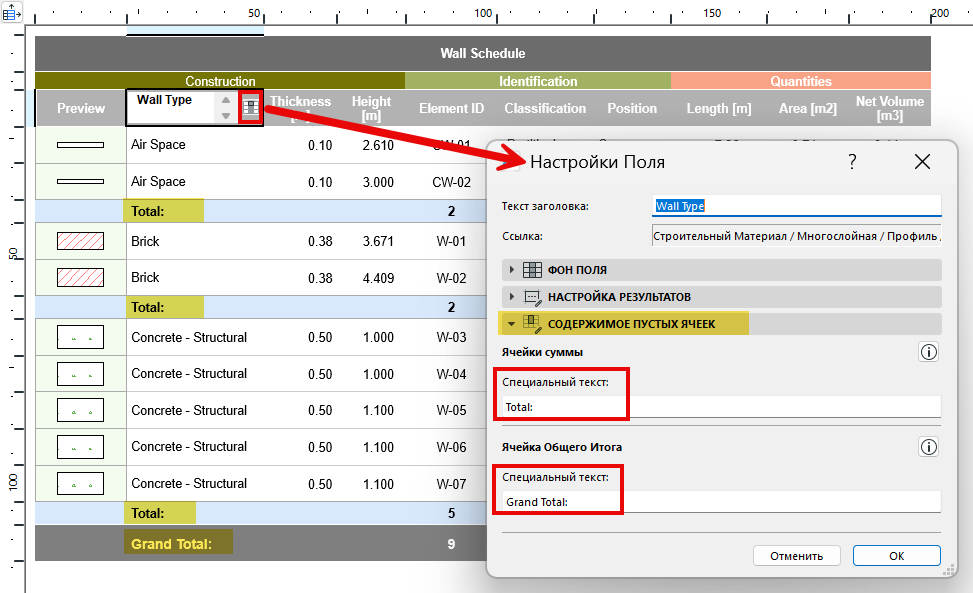The width and height of the screenshot is (973, 593).
Task: Confirm with the OK button
Action: (x=897, y=556)
